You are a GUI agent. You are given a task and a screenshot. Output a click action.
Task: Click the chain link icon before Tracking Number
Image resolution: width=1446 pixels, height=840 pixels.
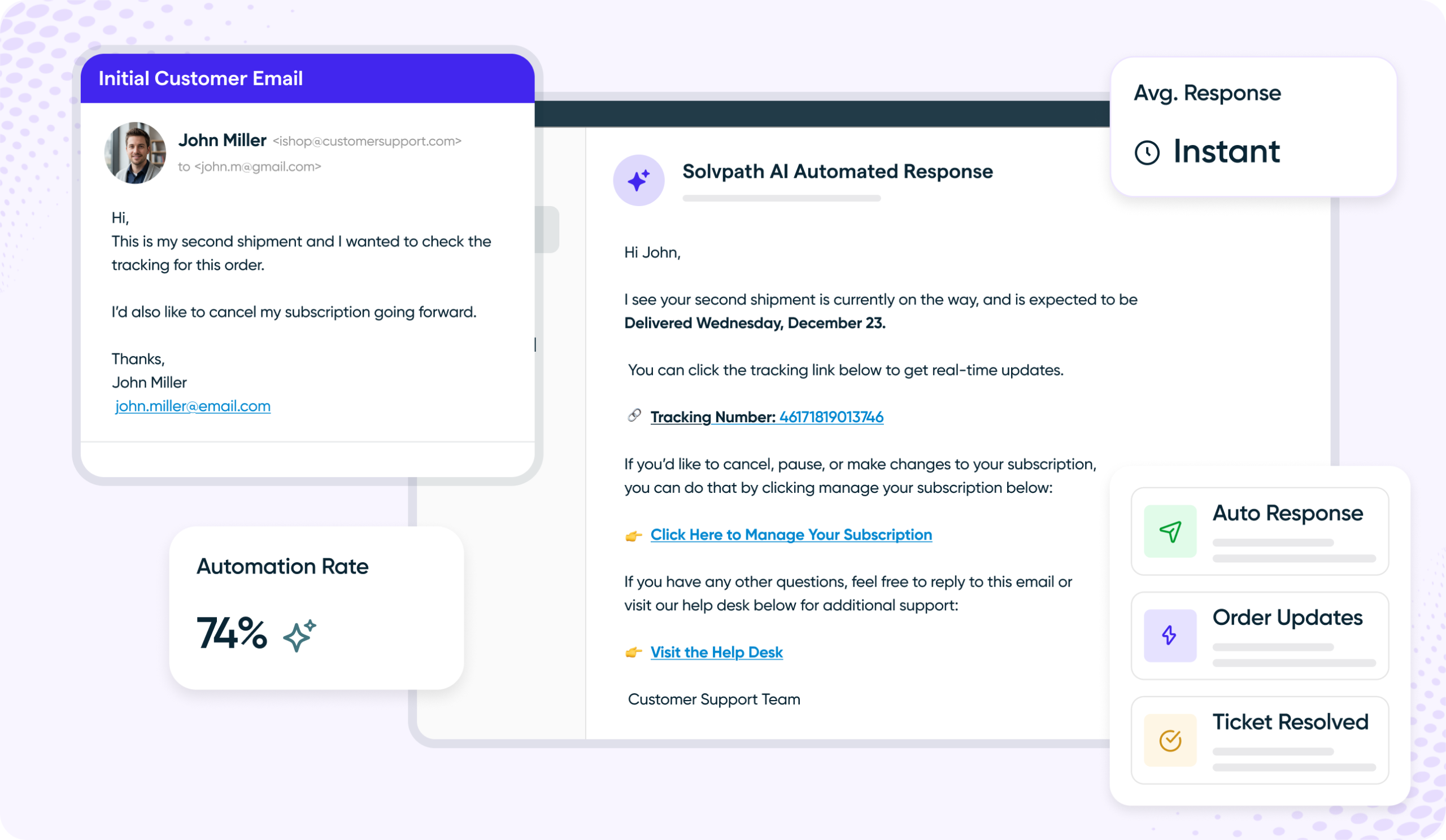(634, 415)
